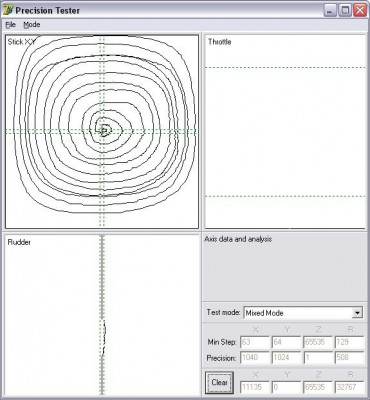Viewport: 370px width, 400px height.
Task: Click the Min Step Z field
Action: [x=318, y=342]
